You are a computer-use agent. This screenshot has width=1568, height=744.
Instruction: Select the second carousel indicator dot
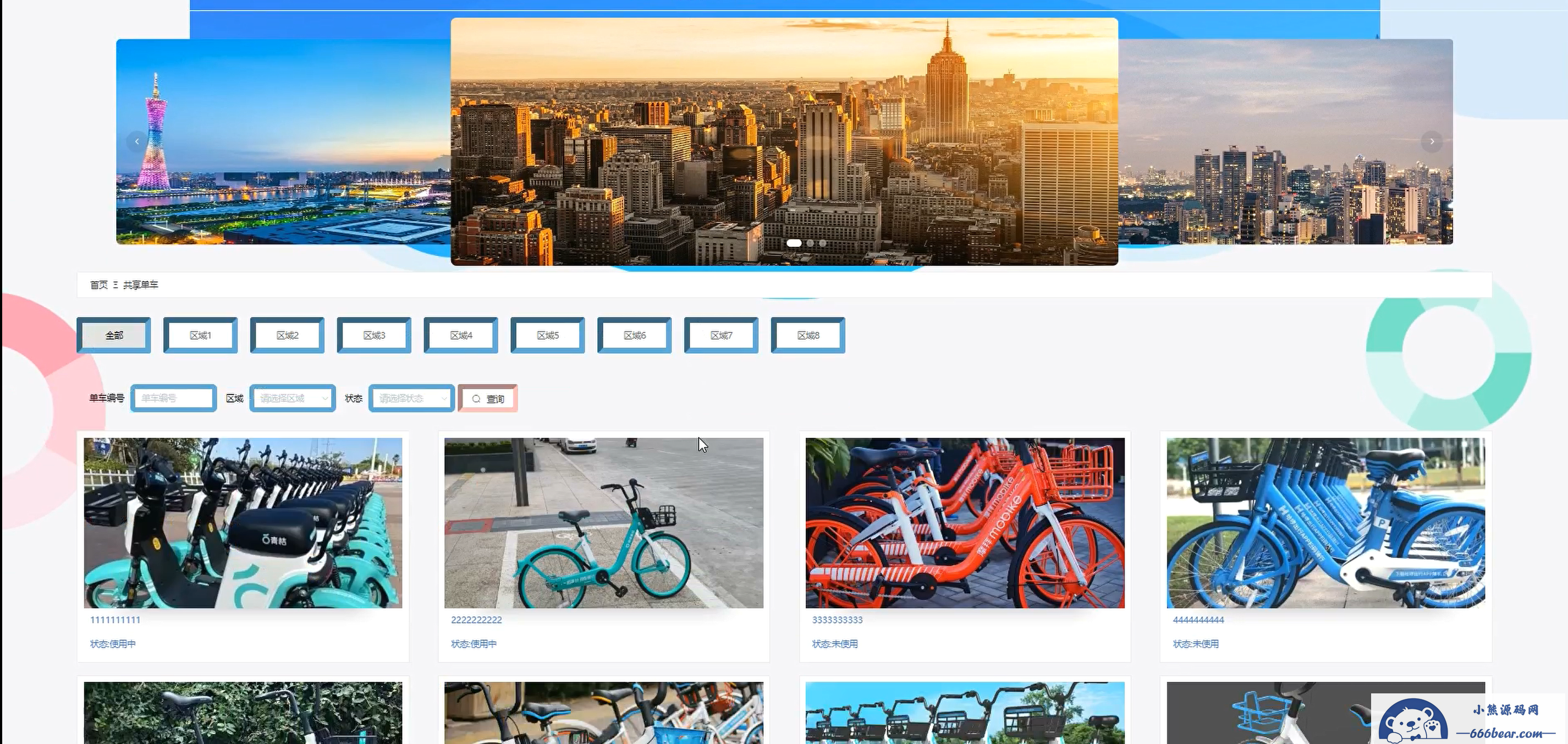tap(810, 243)
